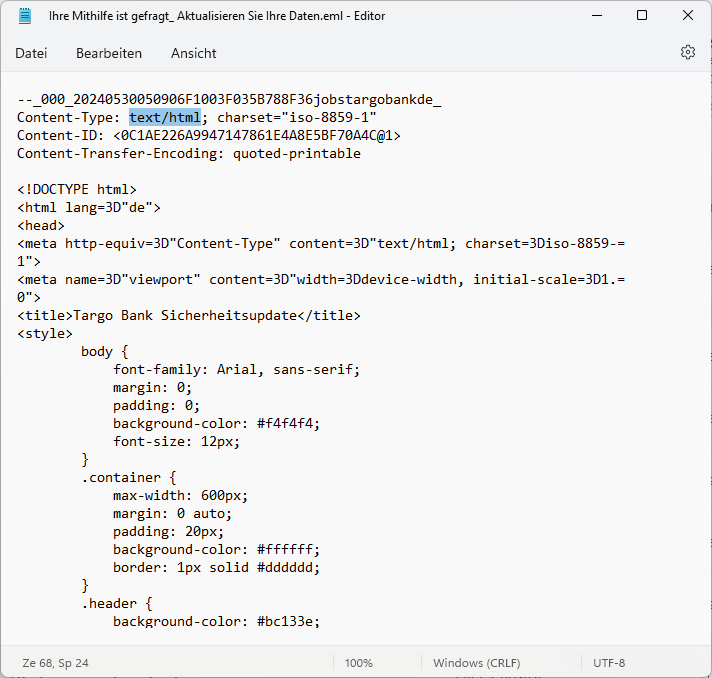Image resolution: width=712 pixels, height=678 pixels.
Task: Open the Notepad settings gear
Action: (687, 52)
